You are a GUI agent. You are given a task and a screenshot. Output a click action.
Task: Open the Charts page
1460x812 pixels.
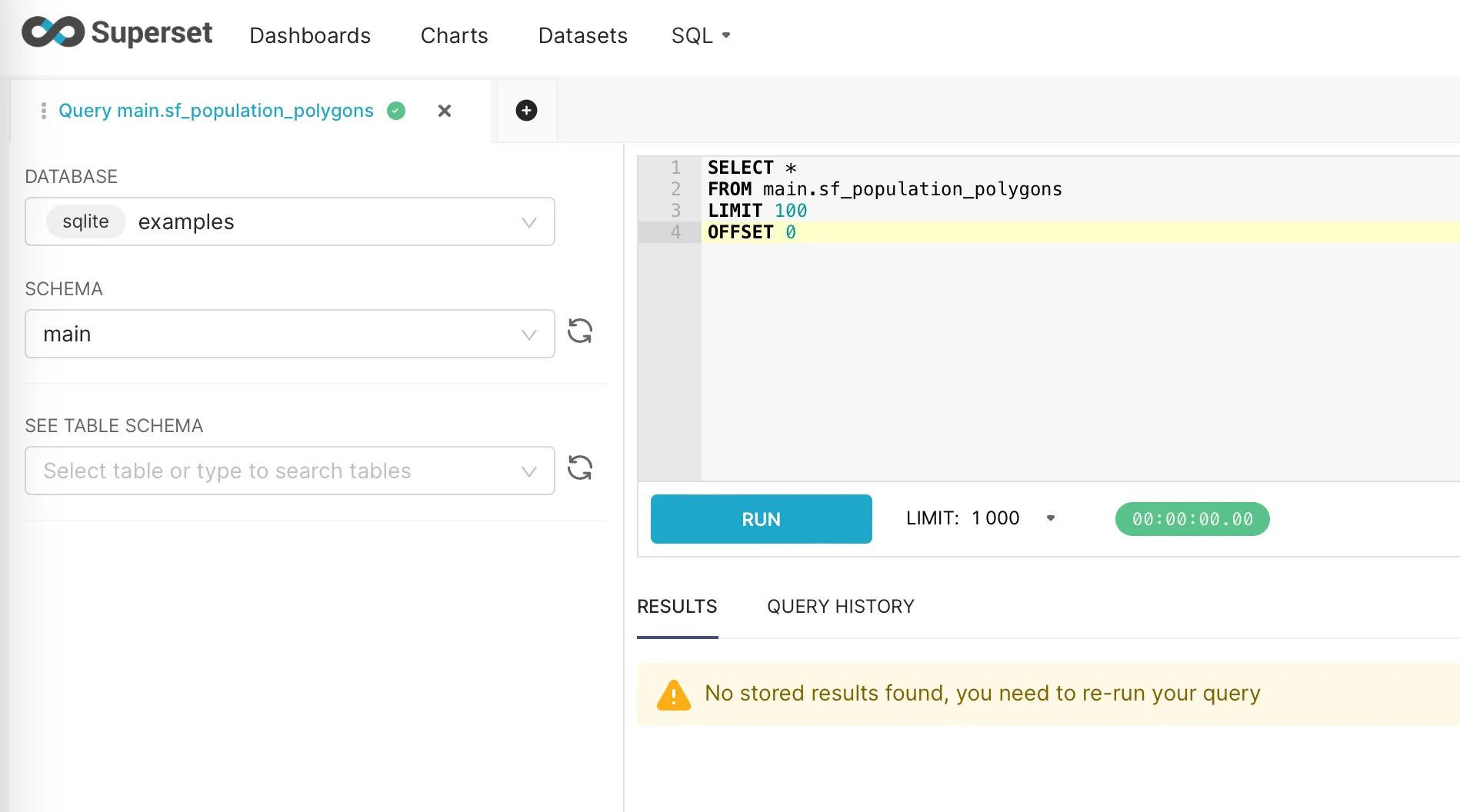454,35
